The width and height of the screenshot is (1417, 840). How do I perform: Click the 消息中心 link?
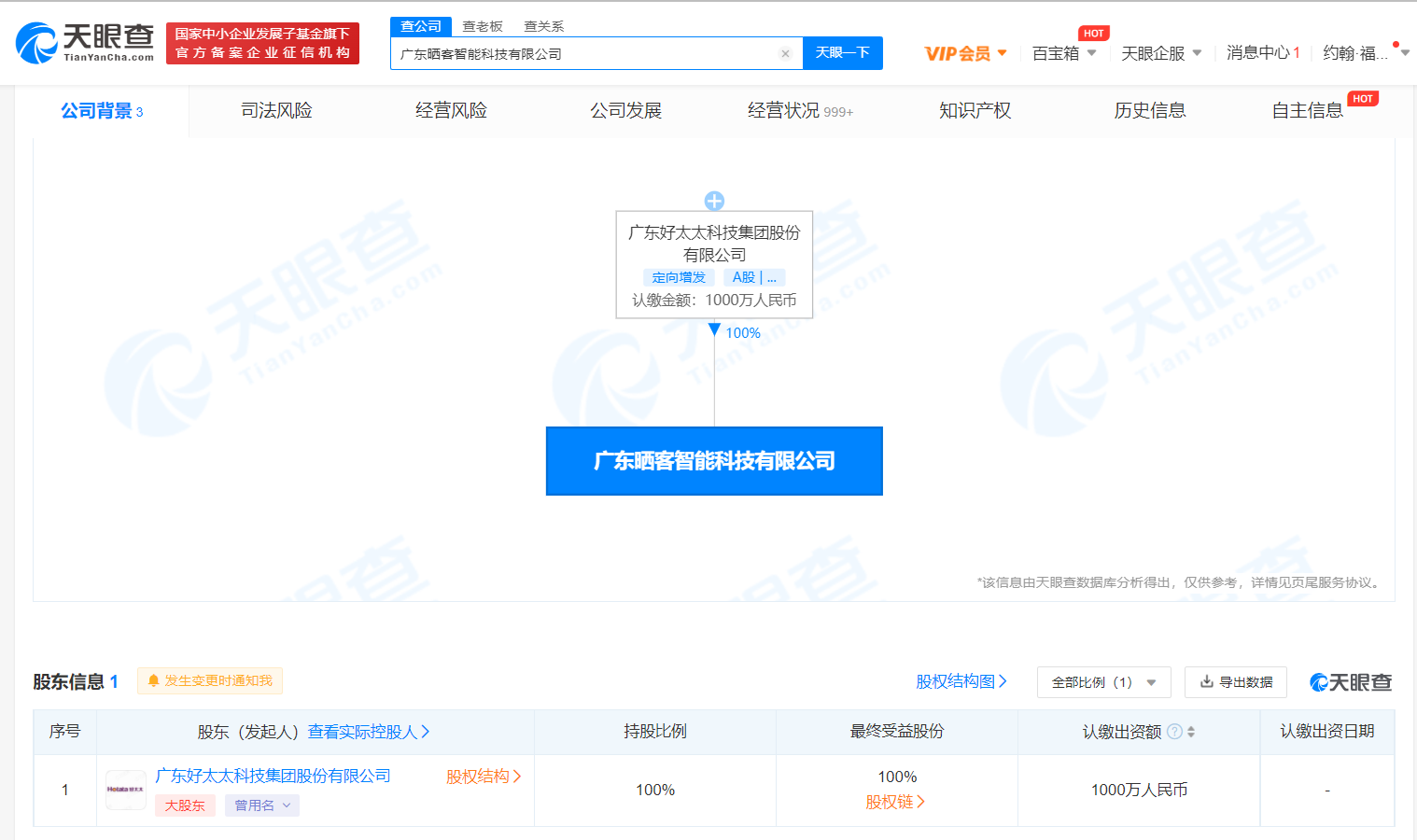(1263, 53)
